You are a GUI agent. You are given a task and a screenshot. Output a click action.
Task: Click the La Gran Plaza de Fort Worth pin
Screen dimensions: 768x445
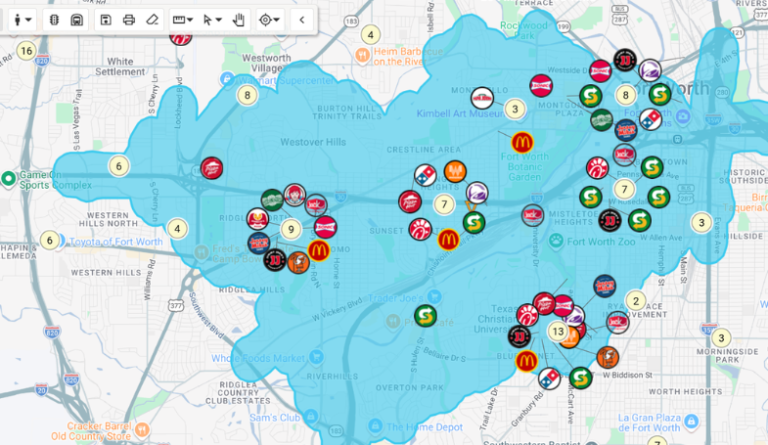tap(691, 421)
